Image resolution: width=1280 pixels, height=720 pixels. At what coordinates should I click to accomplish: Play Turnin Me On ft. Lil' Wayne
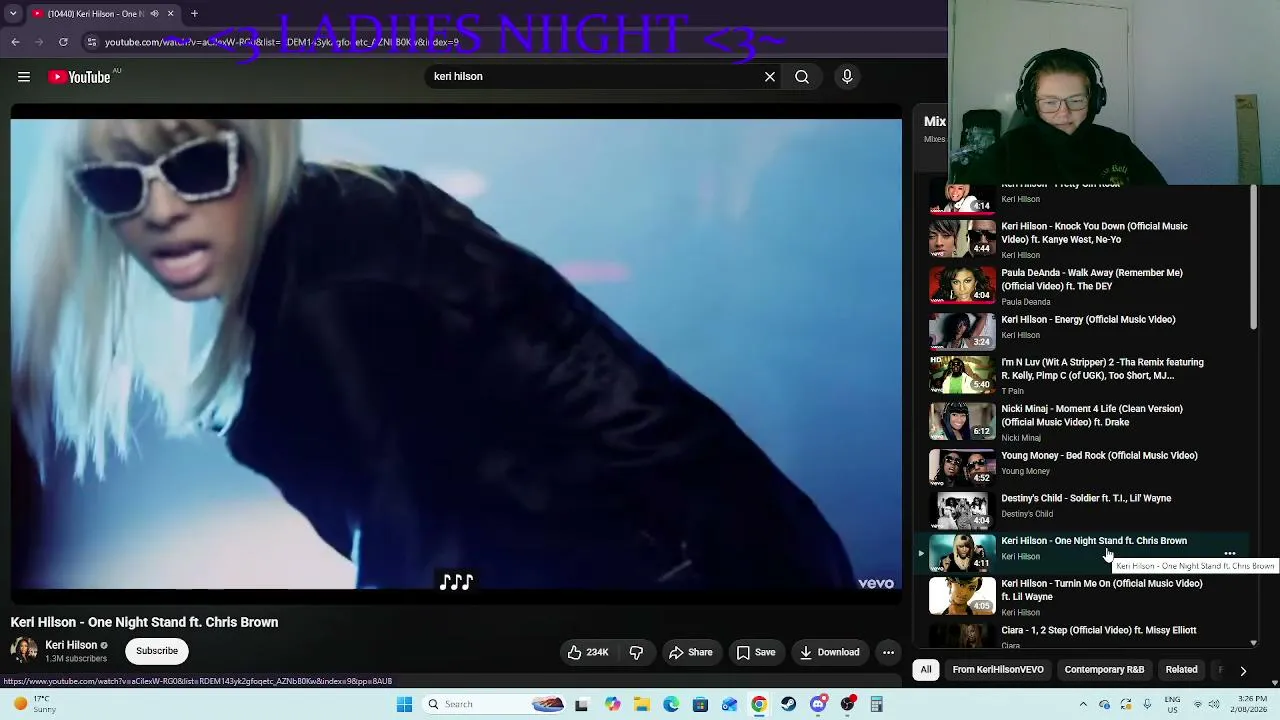[x=1102, y=590]
